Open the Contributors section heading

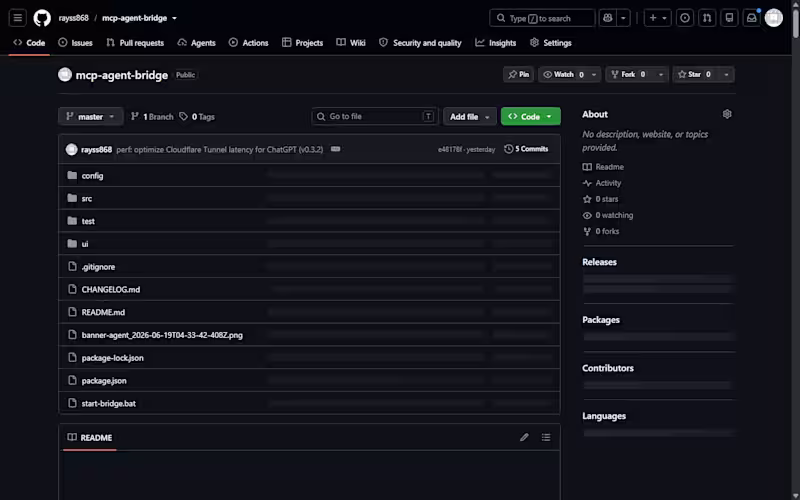click(x=608, y=368)
